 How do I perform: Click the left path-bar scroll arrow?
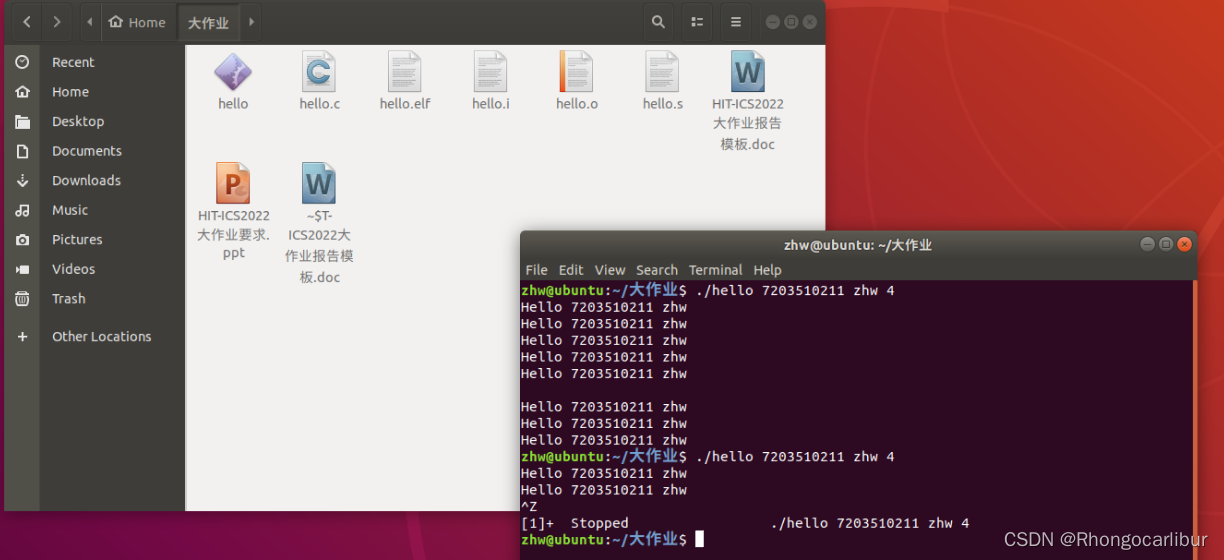pyautogui.click(x=90, y=22)
